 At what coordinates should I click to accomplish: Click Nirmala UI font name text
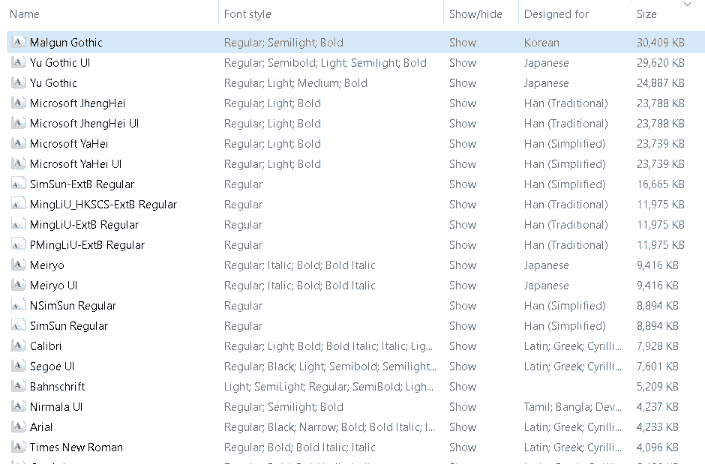56,407
